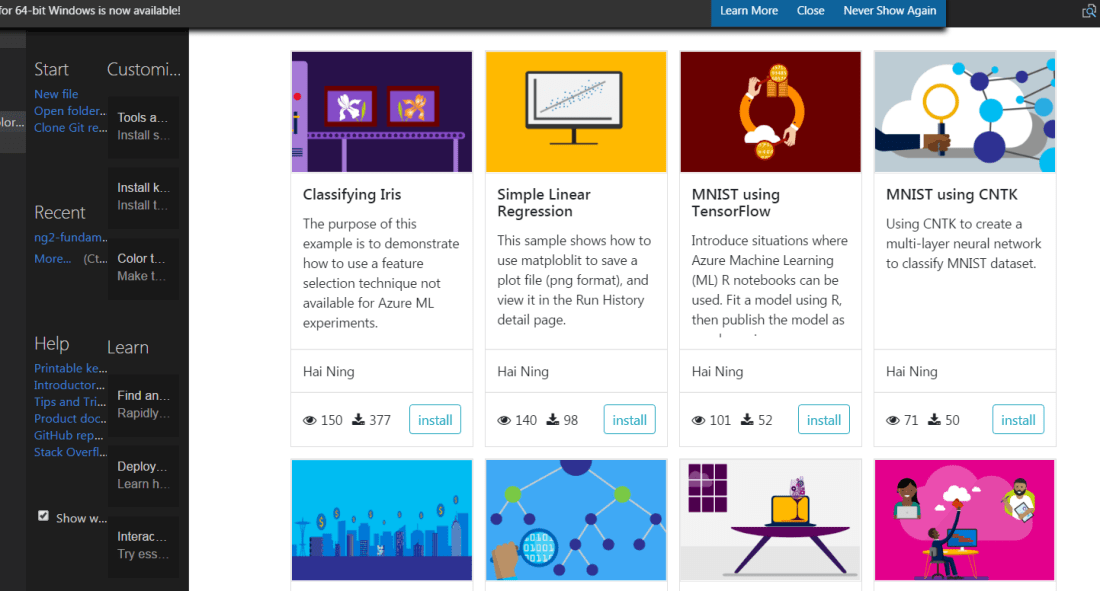
Task: Click the download icon on MNIST using TensorFlow
Action: point(747,421)
